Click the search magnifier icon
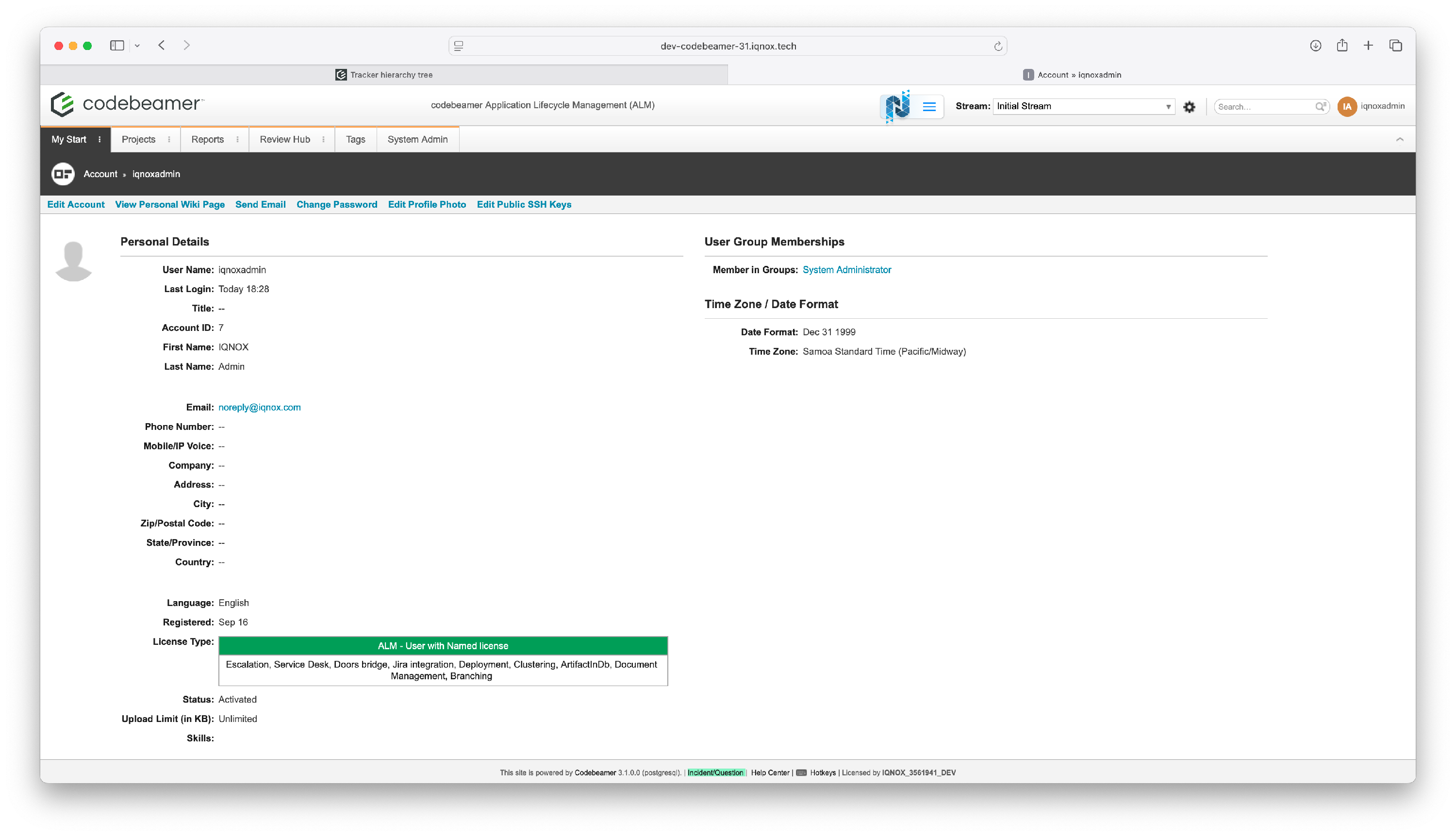 pyautogui.click(x=1320, y=106)
